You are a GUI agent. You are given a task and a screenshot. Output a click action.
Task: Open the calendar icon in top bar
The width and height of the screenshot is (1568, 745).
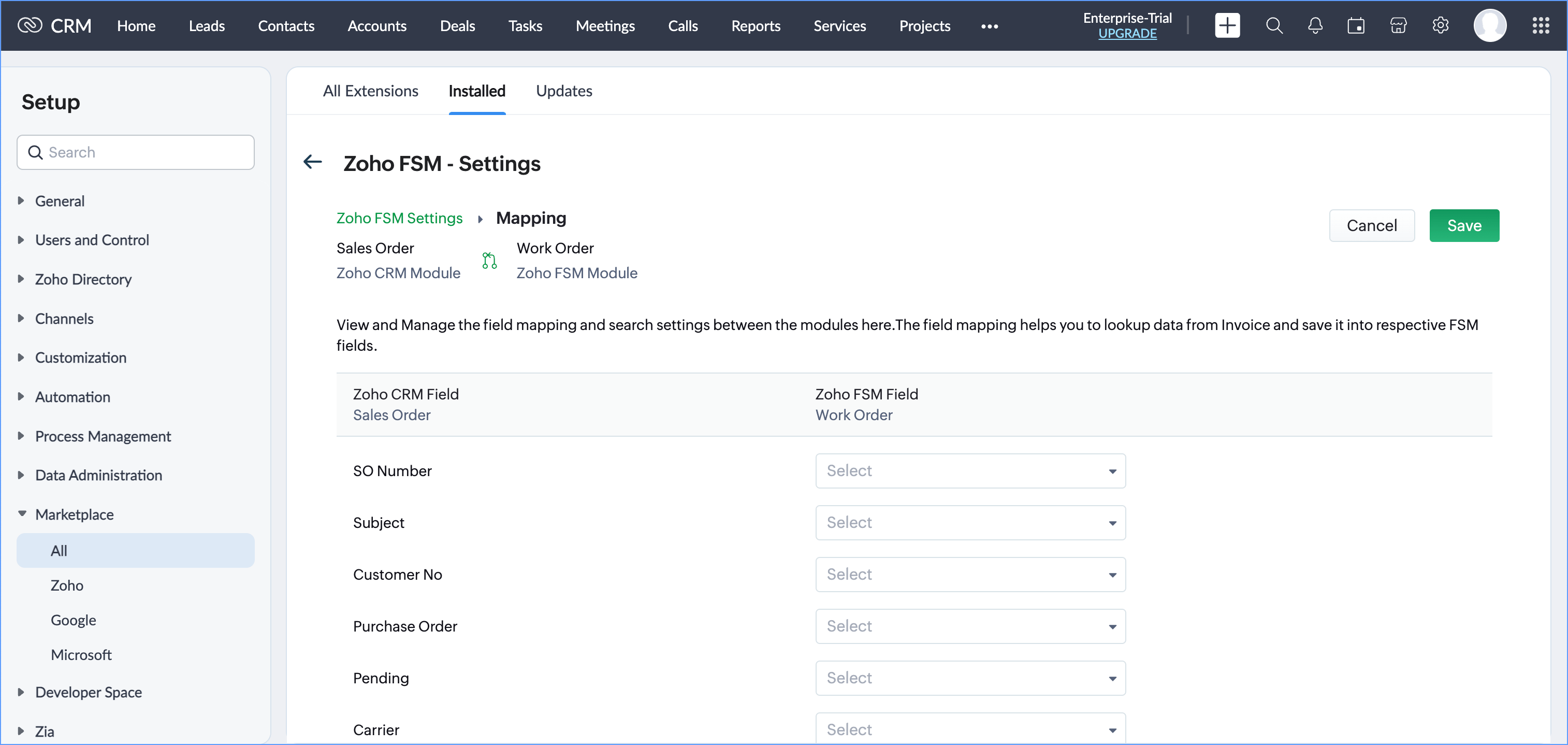click(1356, 25)
